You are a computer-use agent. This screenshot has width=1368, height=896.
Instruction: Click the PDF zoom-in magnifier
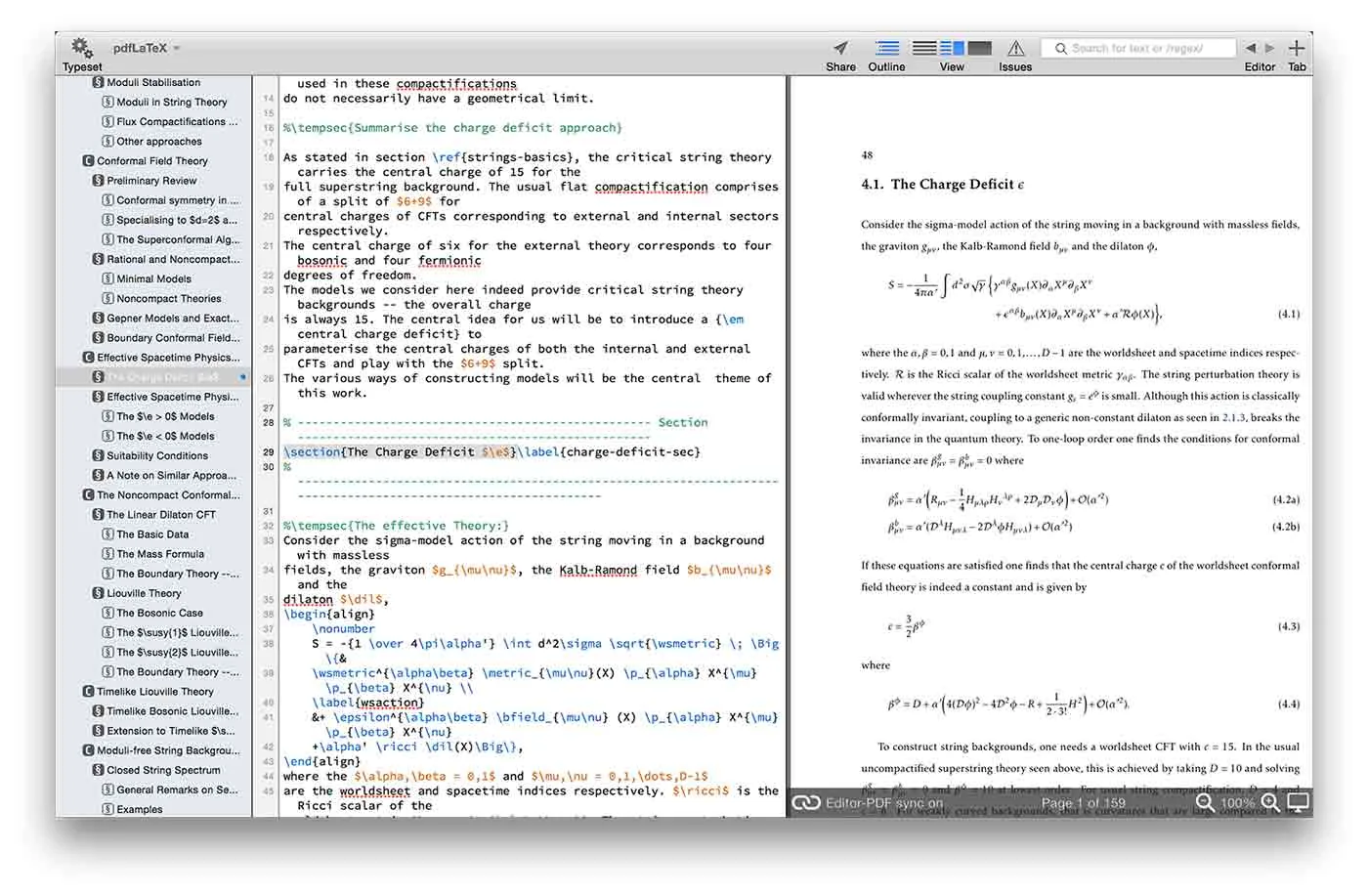tap(1269, 802)
